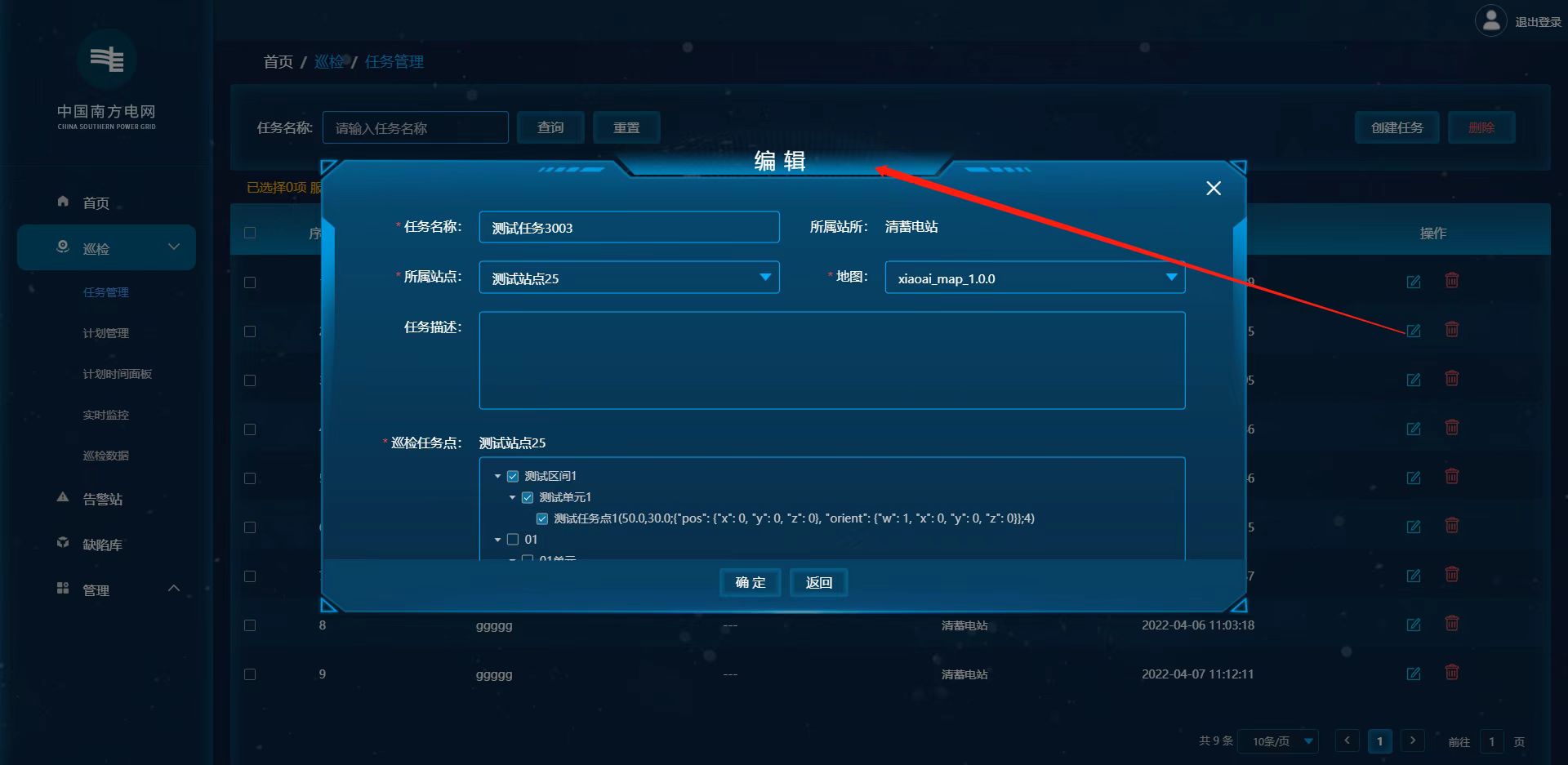Click the edit icon in row 9
The image size is (1568, 765).
pos(1413,674)
